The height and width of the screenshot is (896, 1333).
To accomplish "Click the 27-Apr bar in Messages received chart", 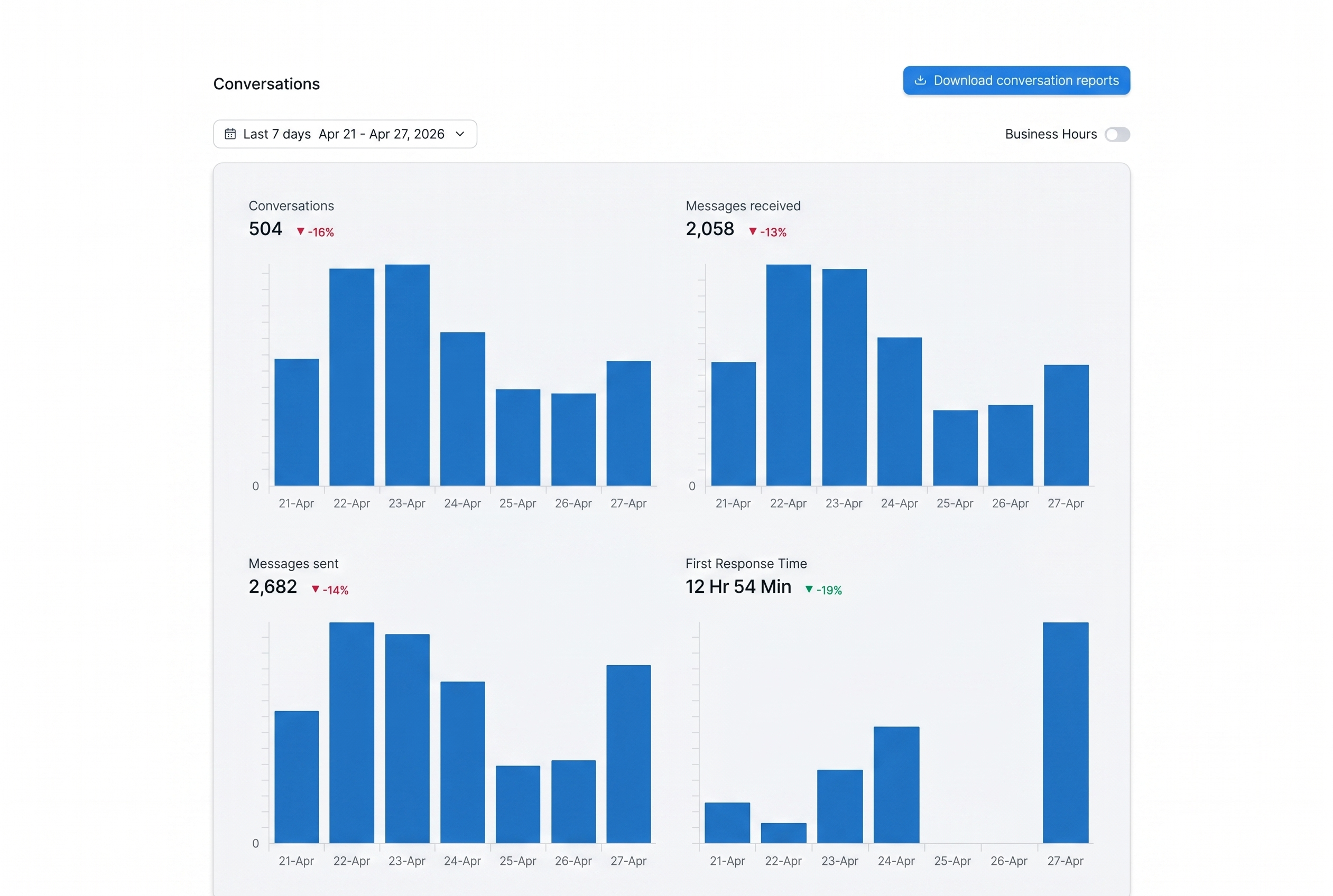I will click(x=1066, y=426).
